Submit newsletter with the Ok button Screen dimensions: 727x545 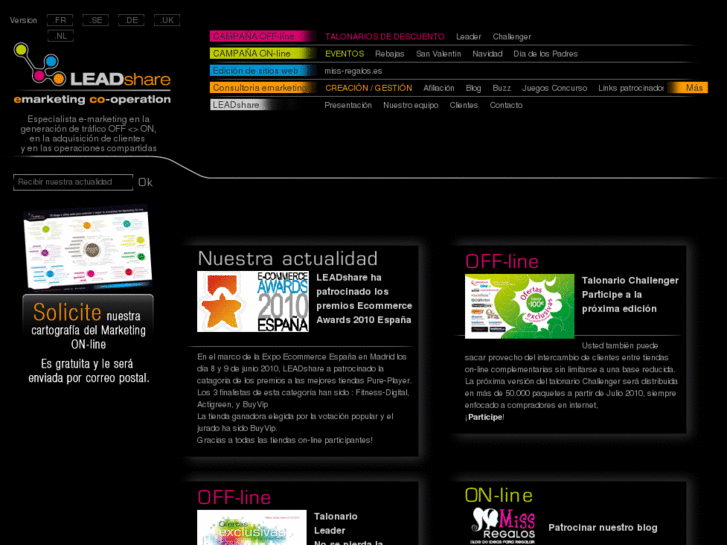click(145, 182)
